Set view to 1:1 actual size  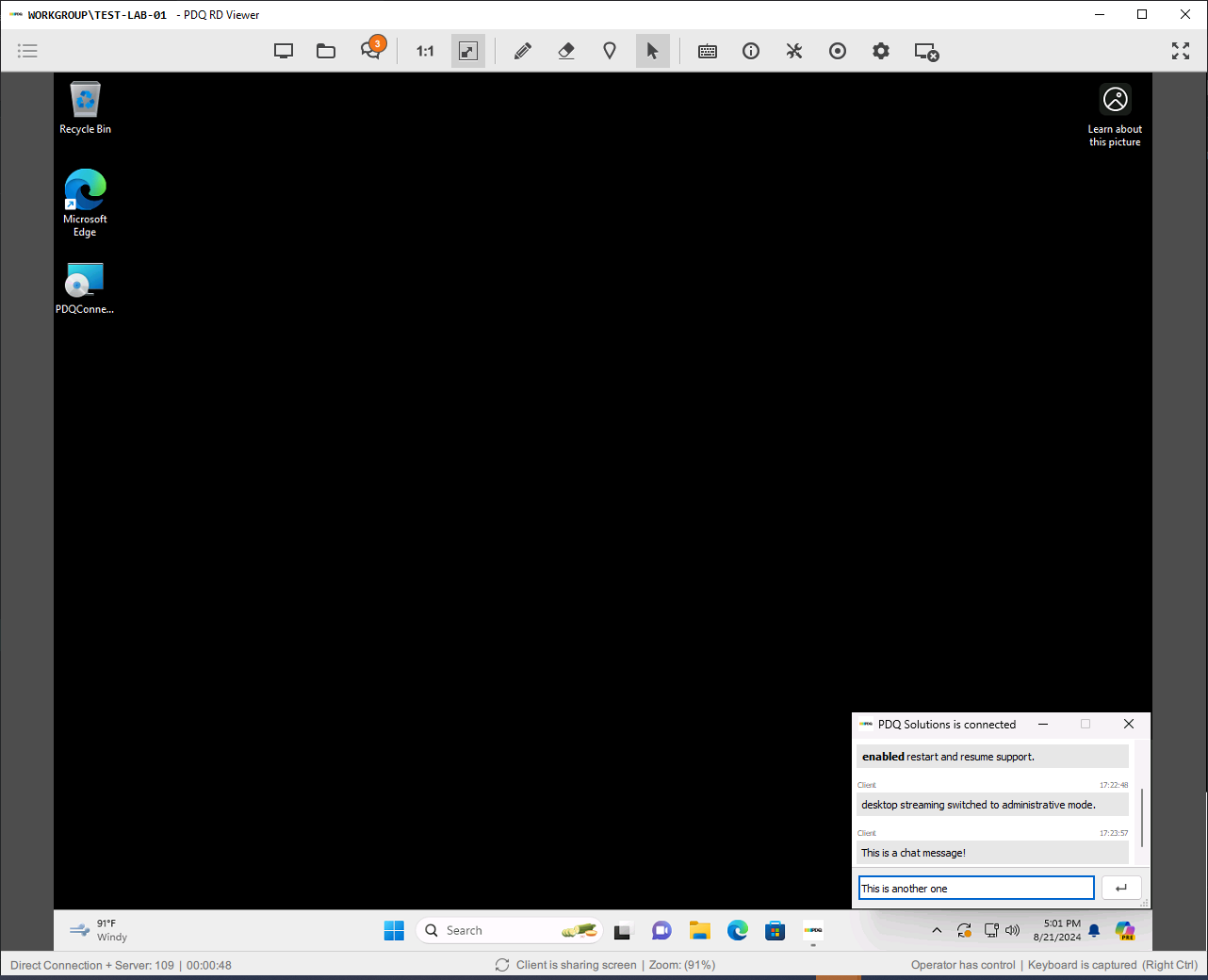coord(425,51)
